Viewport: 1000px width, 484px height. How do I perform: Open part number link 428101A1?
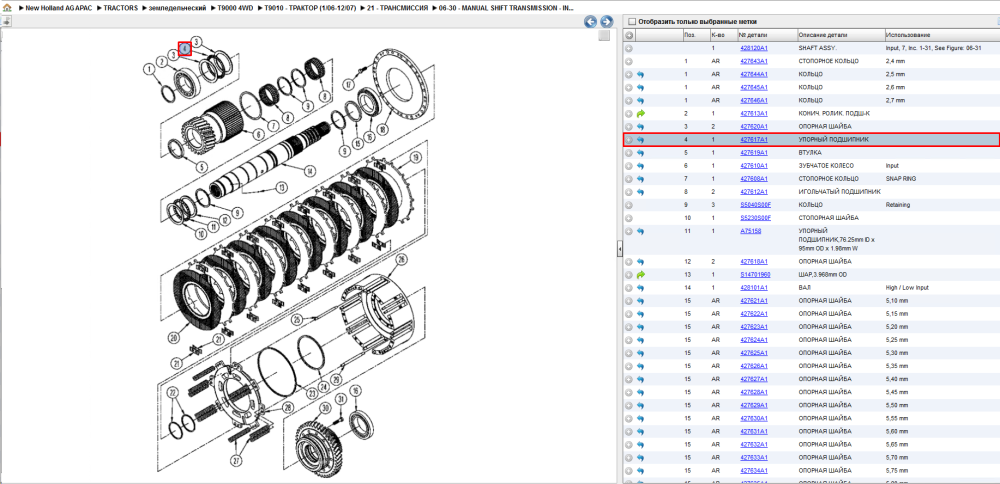coord(754,288)
